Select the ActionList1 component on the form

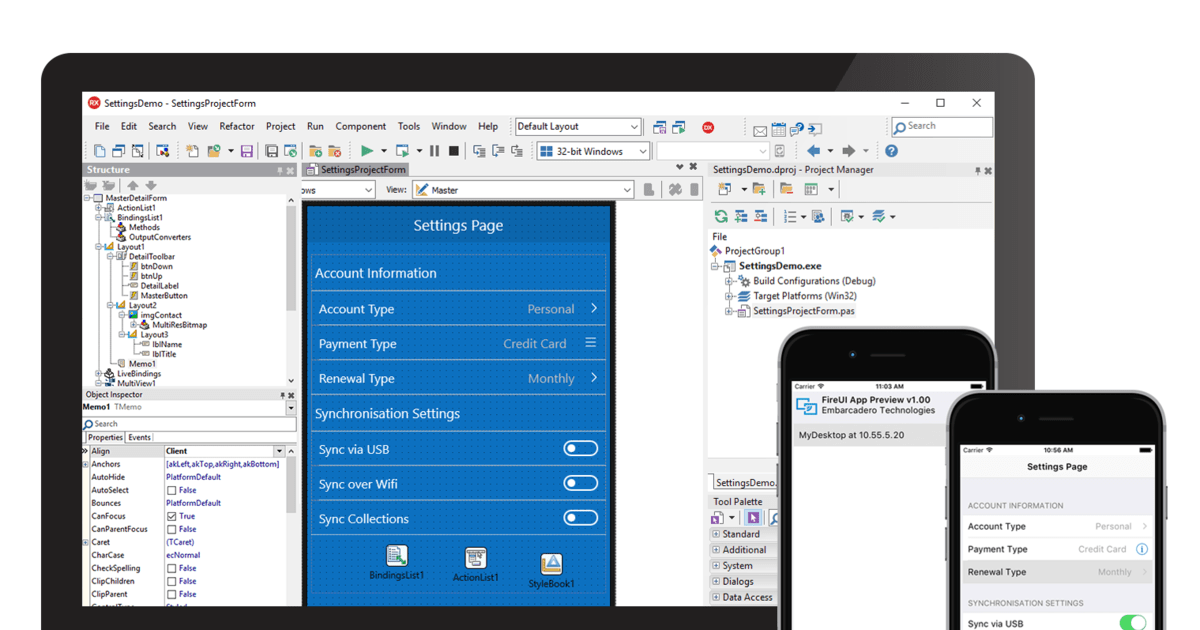474,558
